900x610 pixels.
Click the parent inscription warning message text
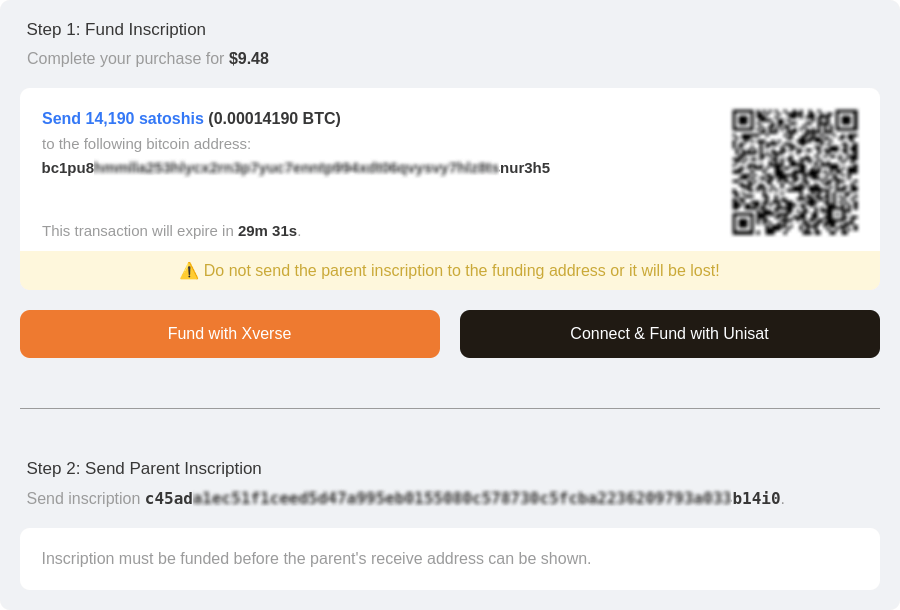click(x=461, y=271)
